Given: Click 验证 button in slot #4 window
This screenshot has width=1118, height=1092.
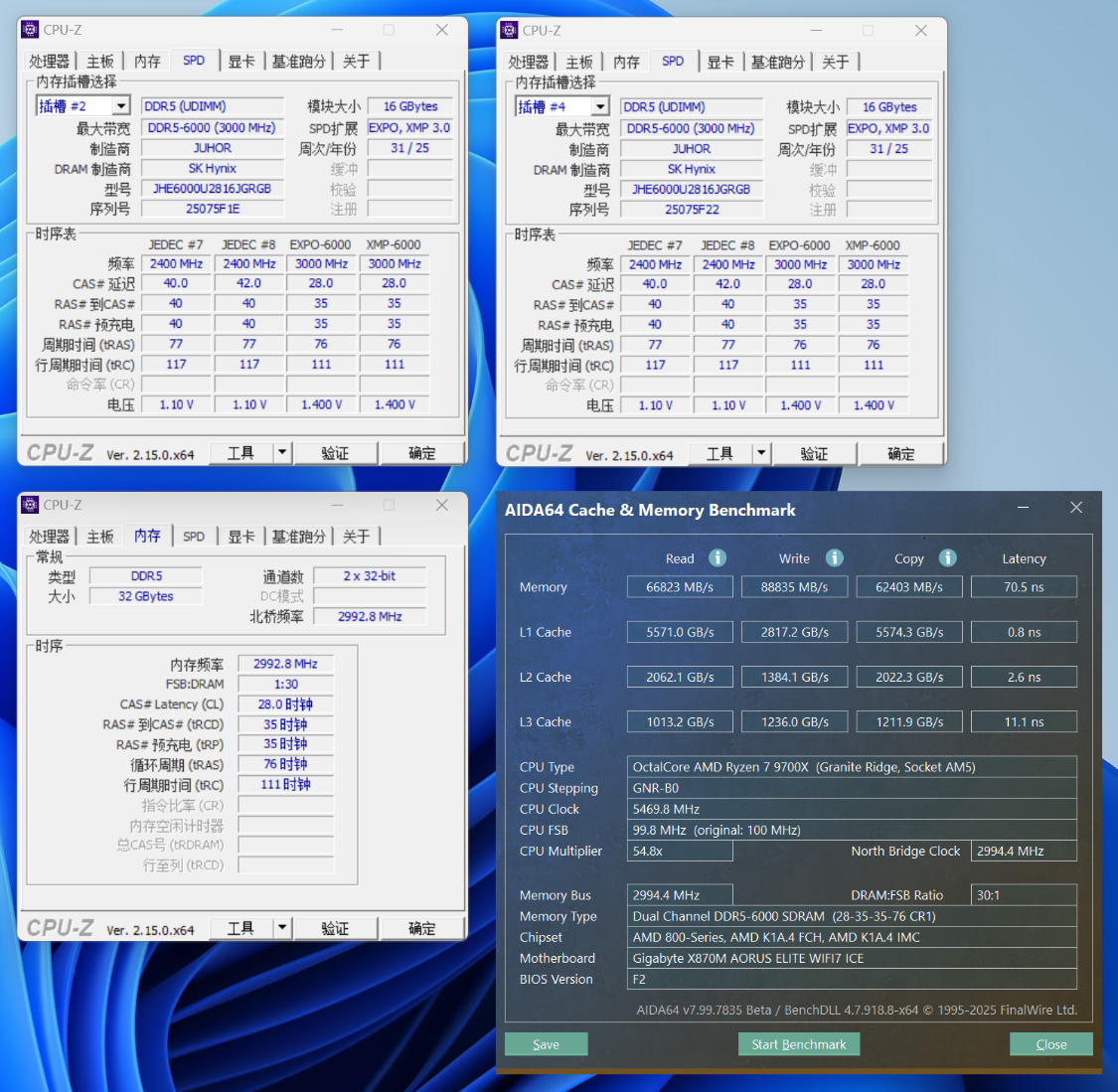Looking at the screenshot, I should click(x=814, y=453).
